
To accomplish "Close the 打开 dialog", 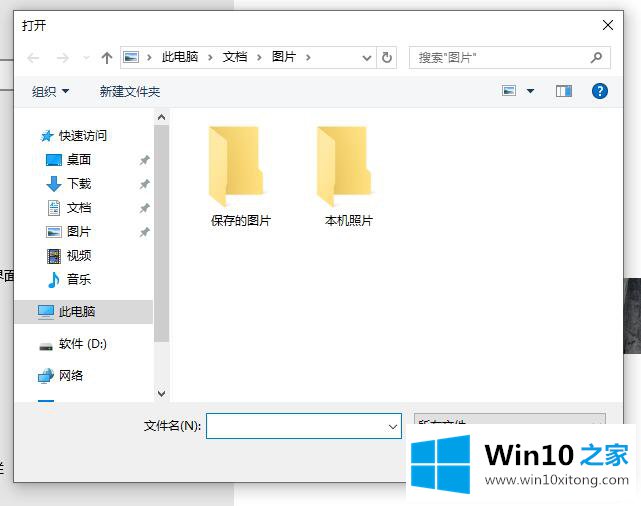I will click(x=607, y=25).
